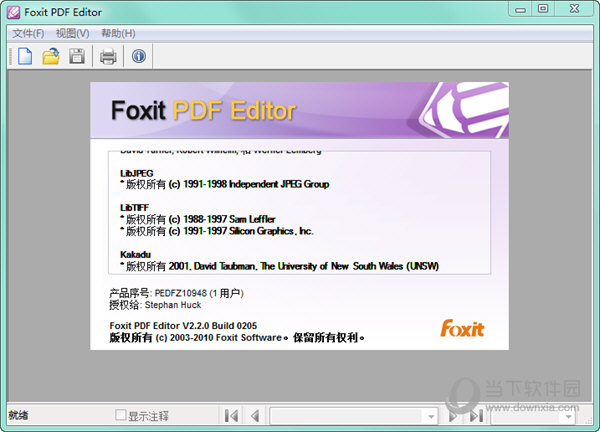
Task: Click the Independent JPEG Group copyright line
Action: point(225,184)
